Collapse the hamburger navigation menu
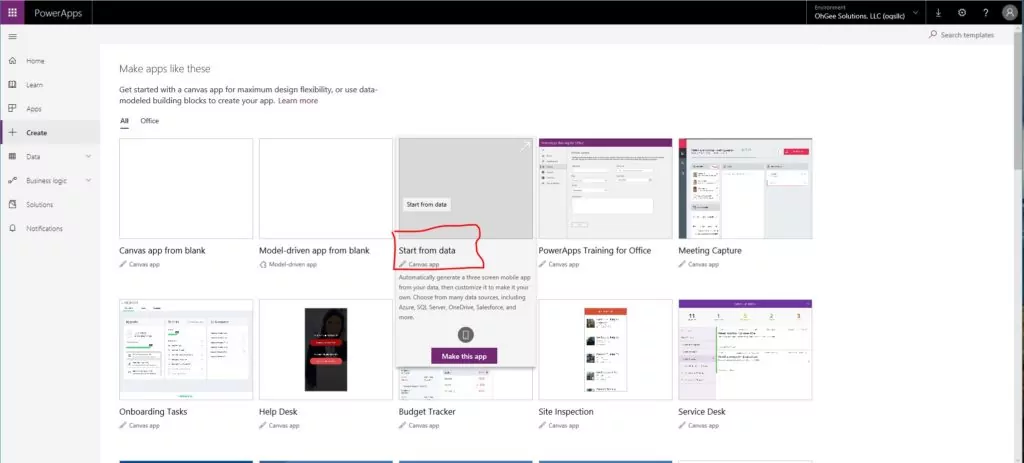This screenshot has height=463, width=1024. [12, 37]
